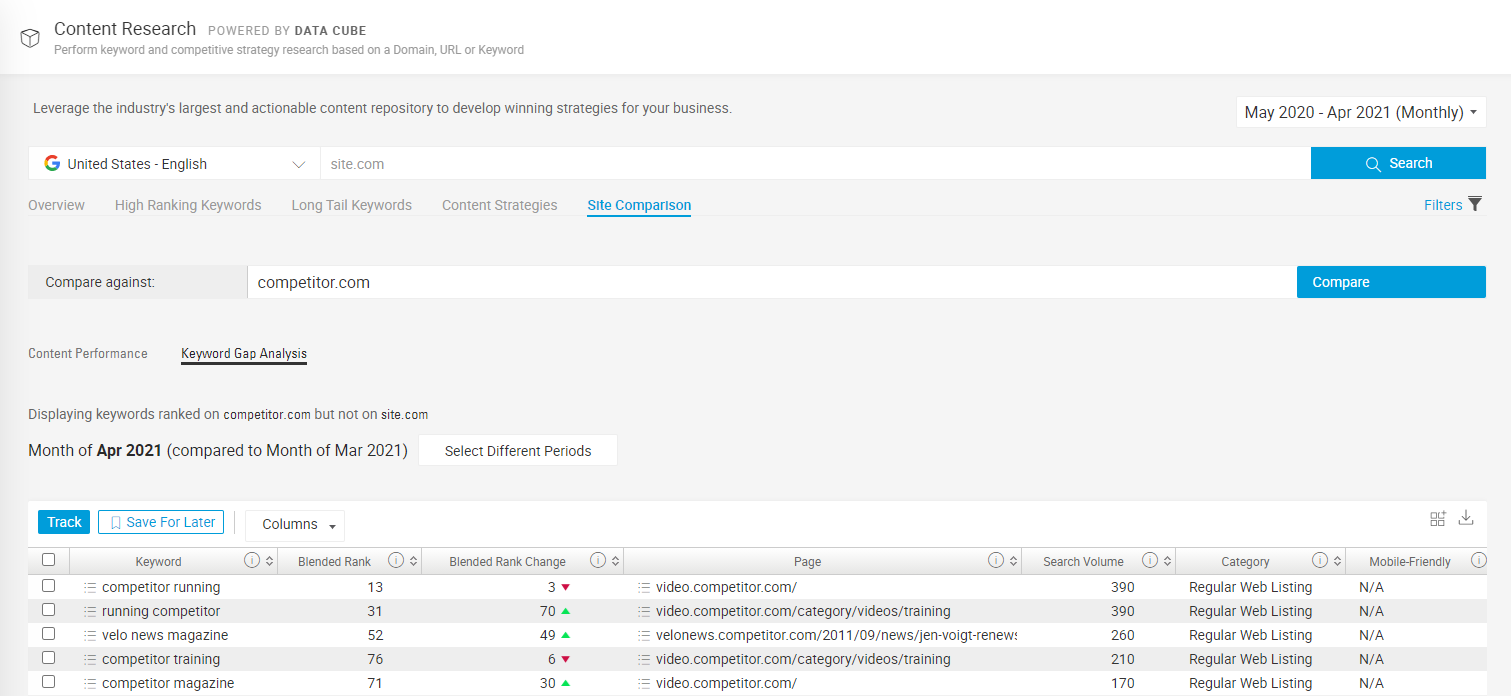Click the Compare button

coord(1390,282)
